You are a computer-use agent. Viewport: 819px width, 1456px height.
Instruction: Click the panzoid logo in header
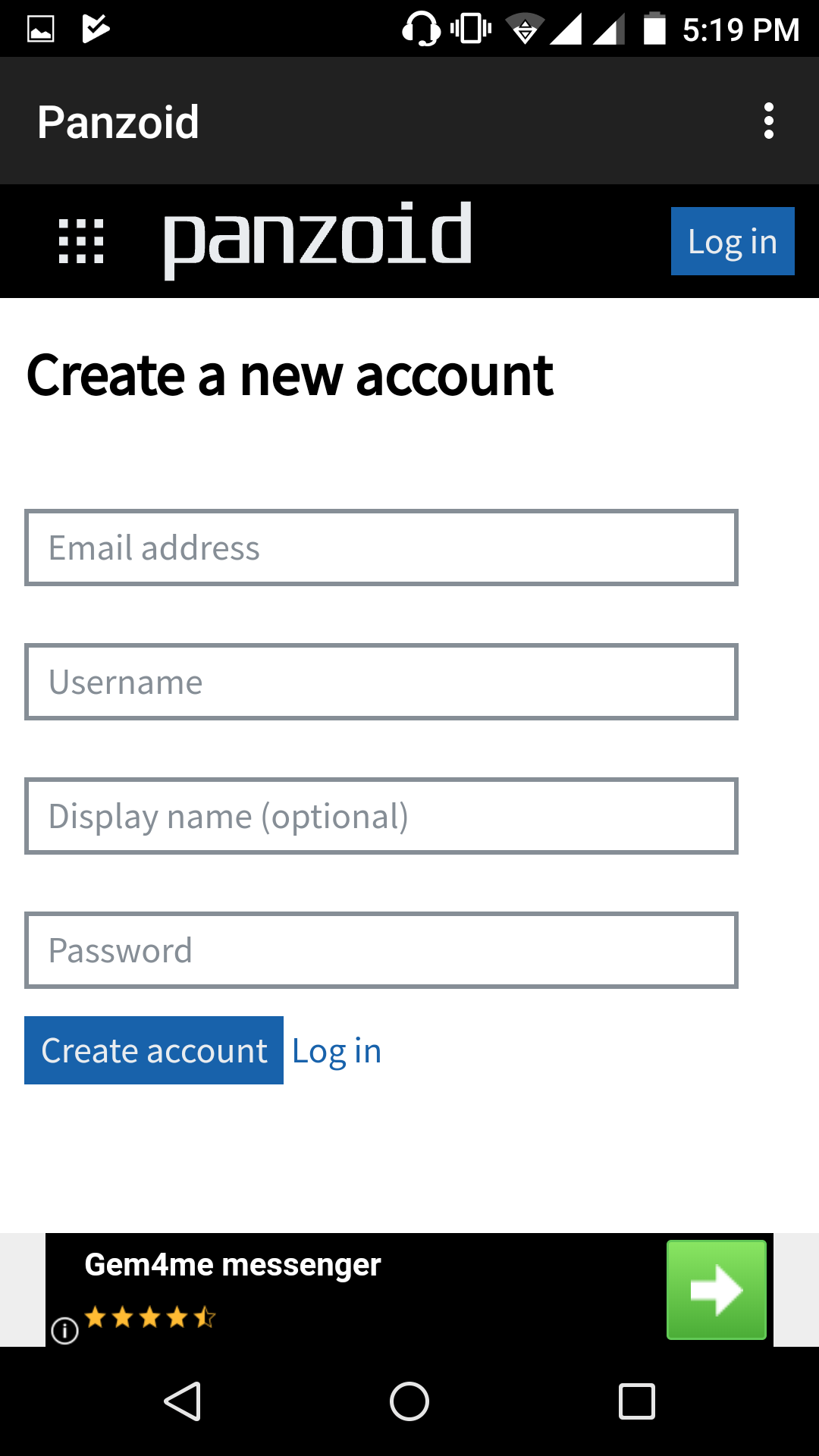(x=318, y=238)
